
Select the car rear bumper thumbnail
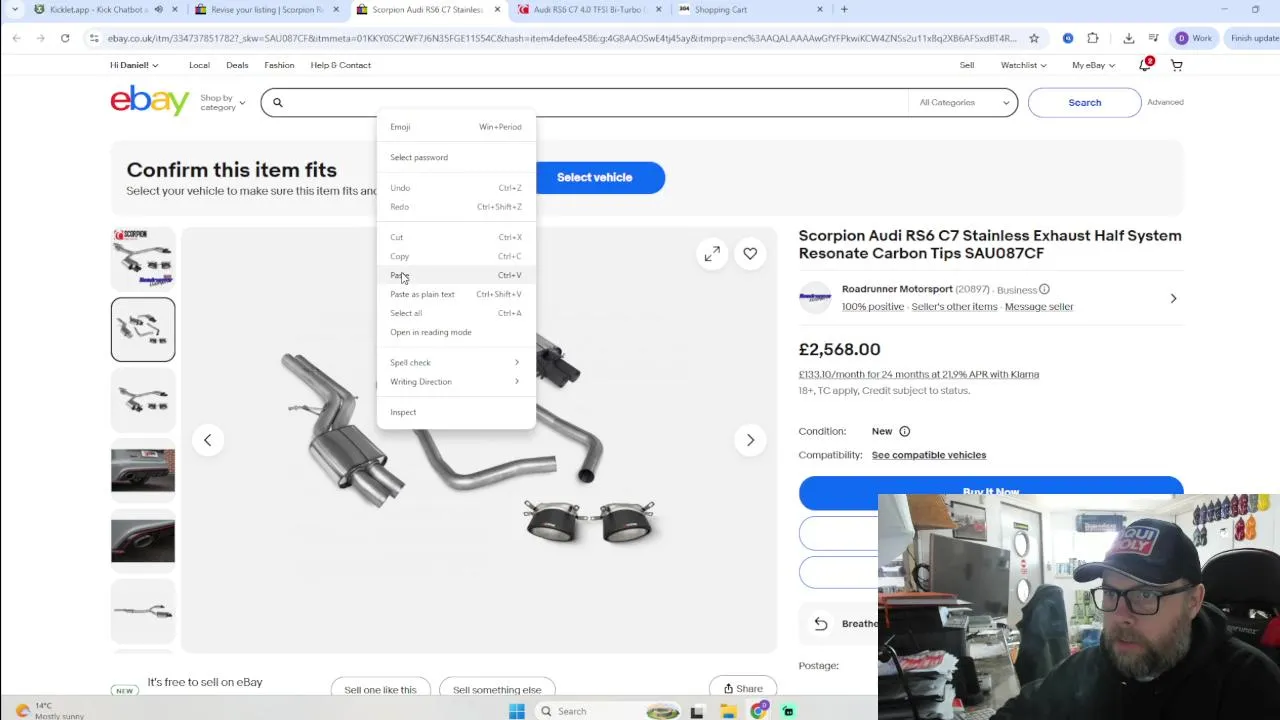(143, 470)
